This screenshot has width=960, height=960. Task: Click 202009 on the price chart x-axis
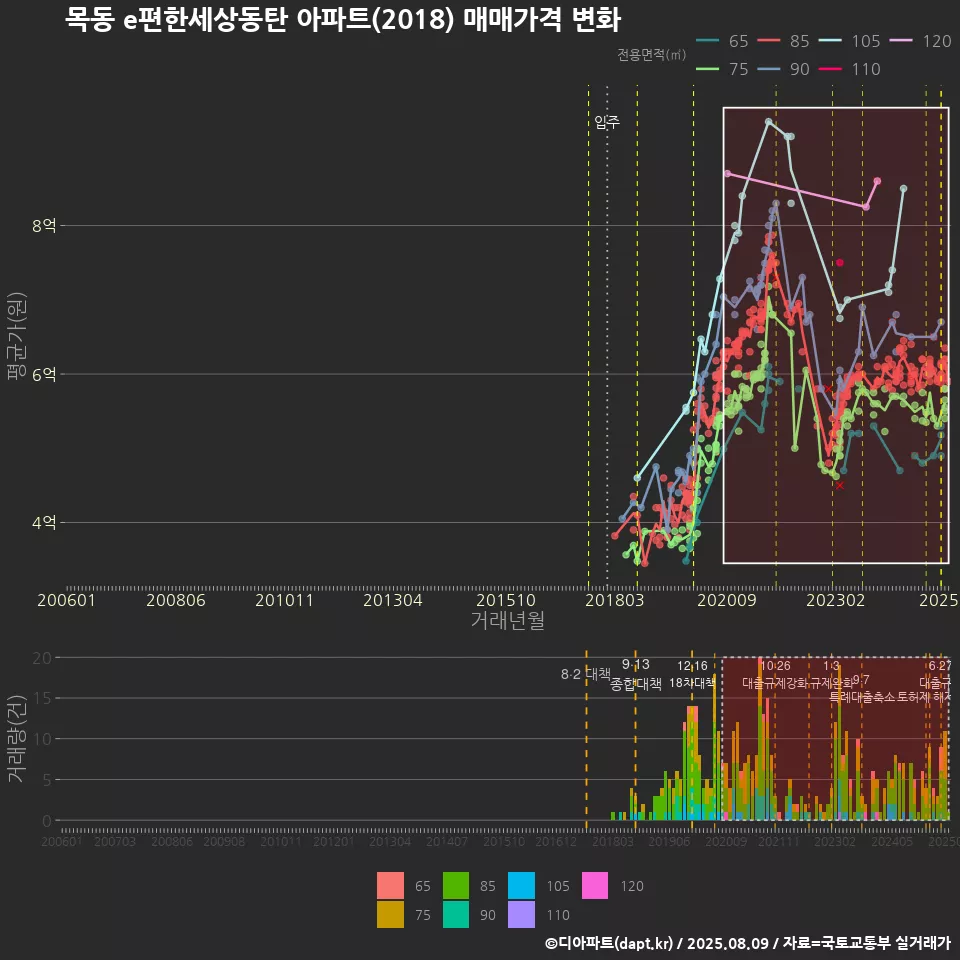pyautogui.click(x=727, y=600)
